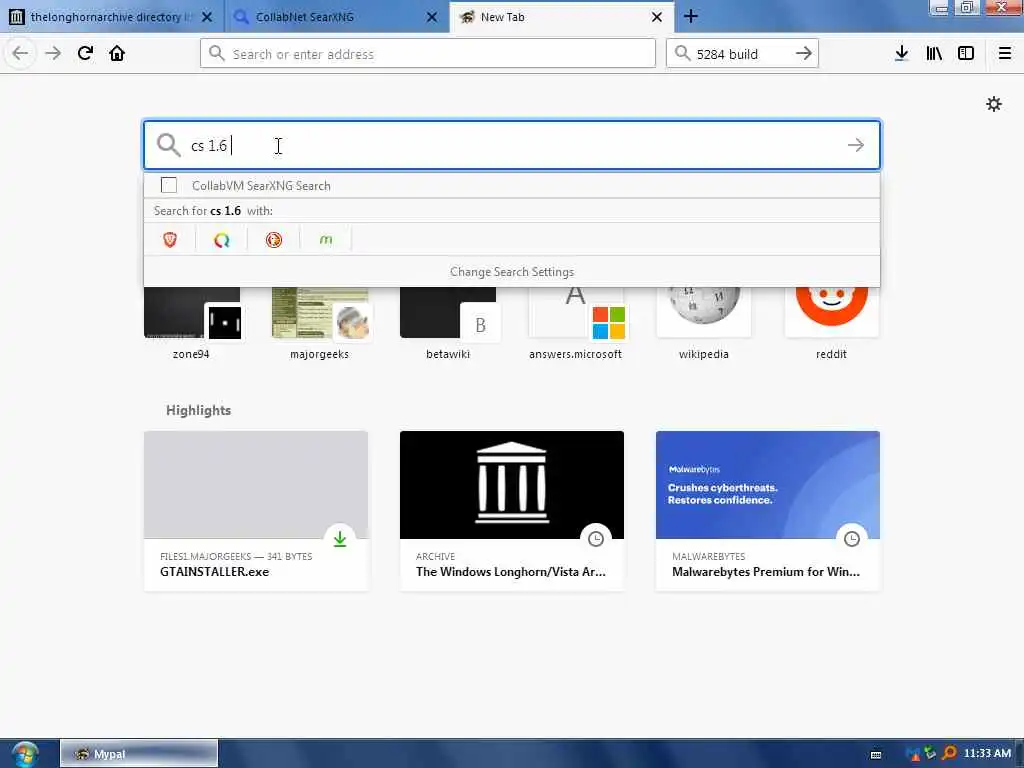1024x768 pixels.
Task: Search with the green 'm' engine icon
Action: [326, 240]
